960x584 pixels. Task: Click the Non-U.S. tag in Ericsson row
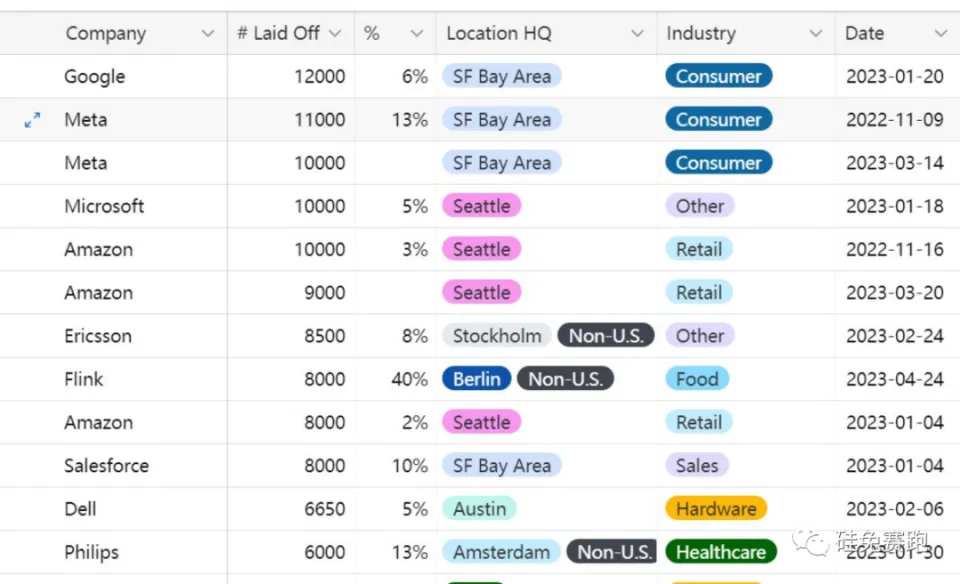(x=605, y=336)
